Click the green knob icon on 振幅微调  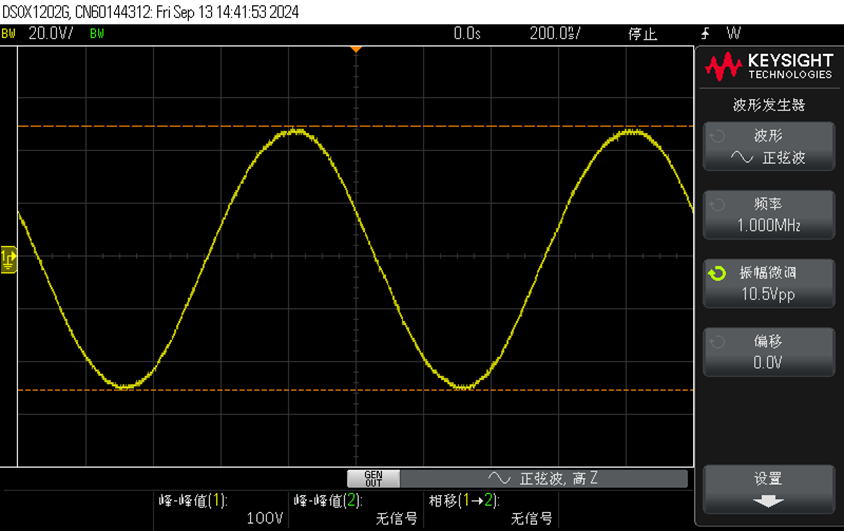(717, 273)
